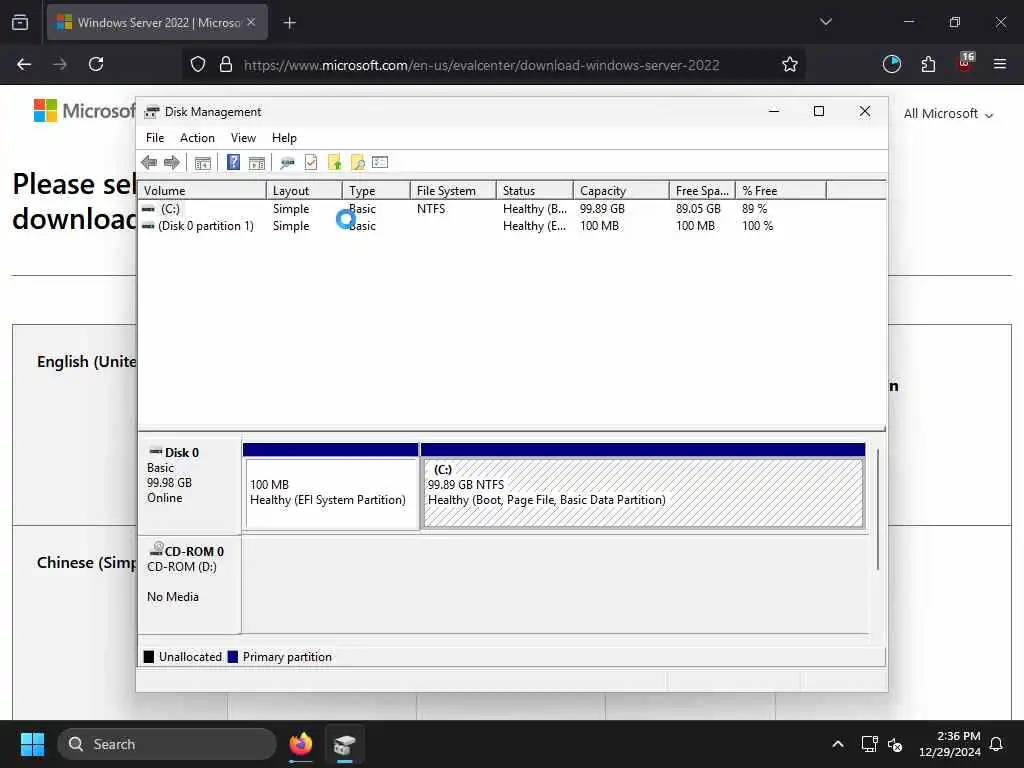
Task: Click the extension icon with 16 badge
Action: [965, 63]
